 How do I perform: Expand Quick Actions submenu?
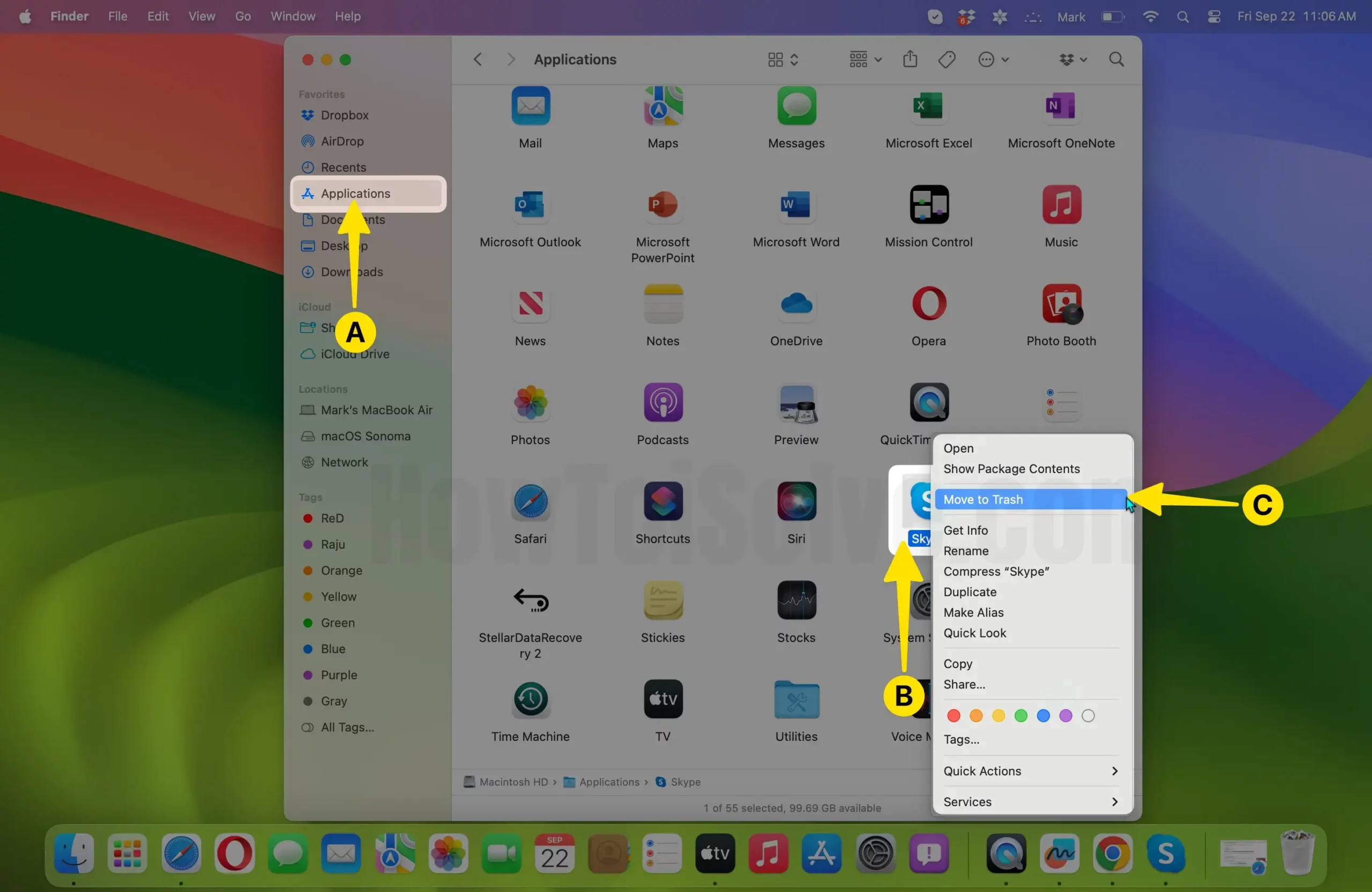click(1031, 770)
